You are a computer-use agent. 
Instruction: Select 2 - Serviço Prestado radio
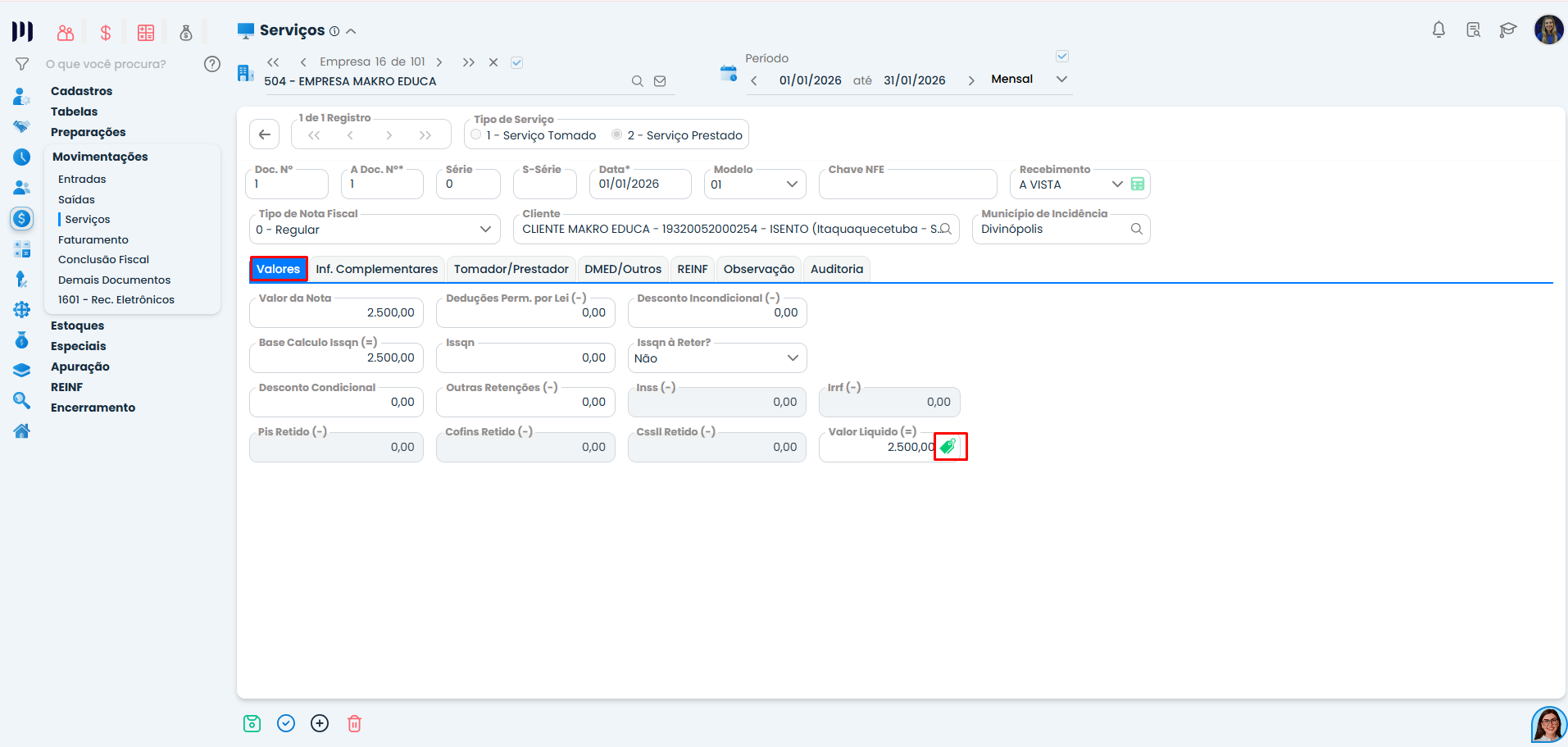click(617, 134)
